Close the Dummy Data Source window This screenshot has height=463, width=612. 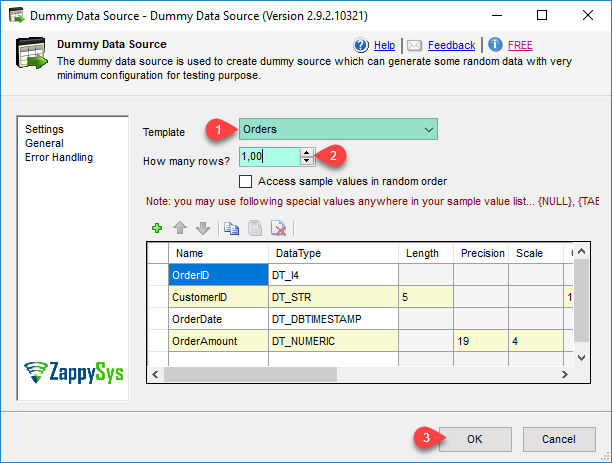click(588, 16)
